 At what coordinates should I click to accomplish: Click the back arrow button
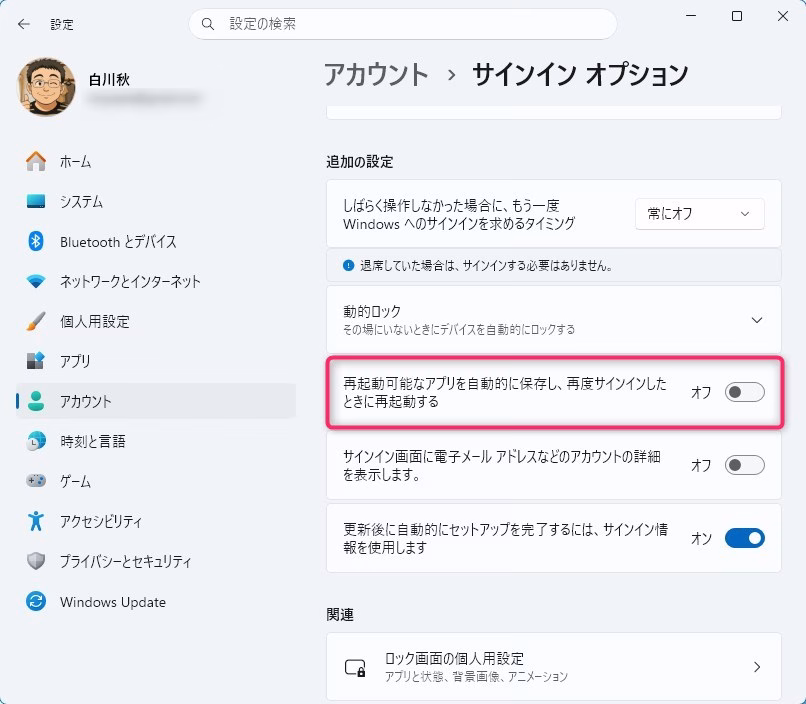pos(24,24)
